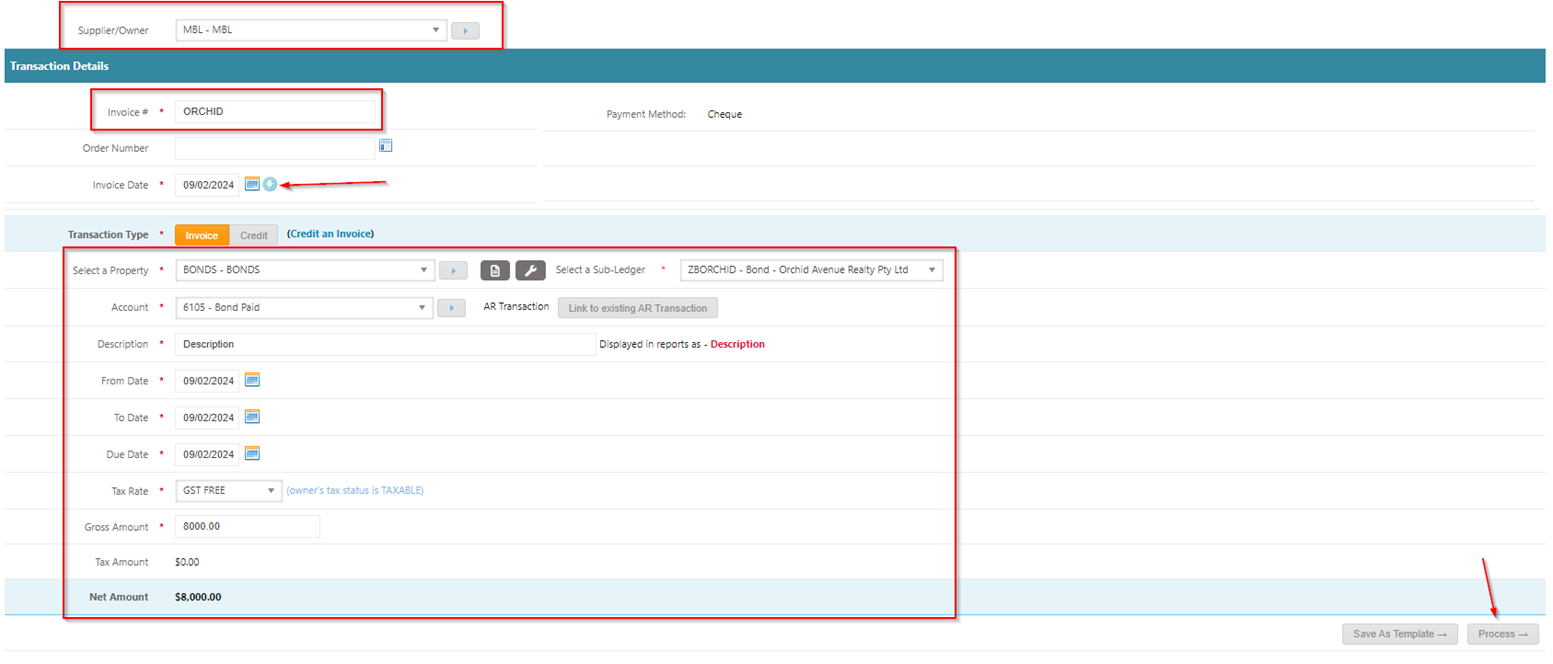Open the Due Date calendar picker

coord(252,454)
